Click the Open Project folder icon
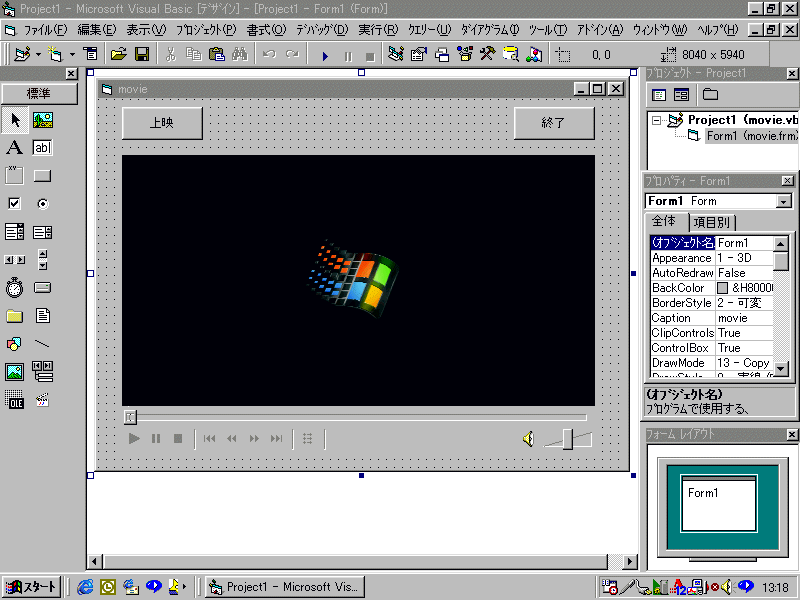The height and width of the screenshot is (600, 800). point(118,54)
